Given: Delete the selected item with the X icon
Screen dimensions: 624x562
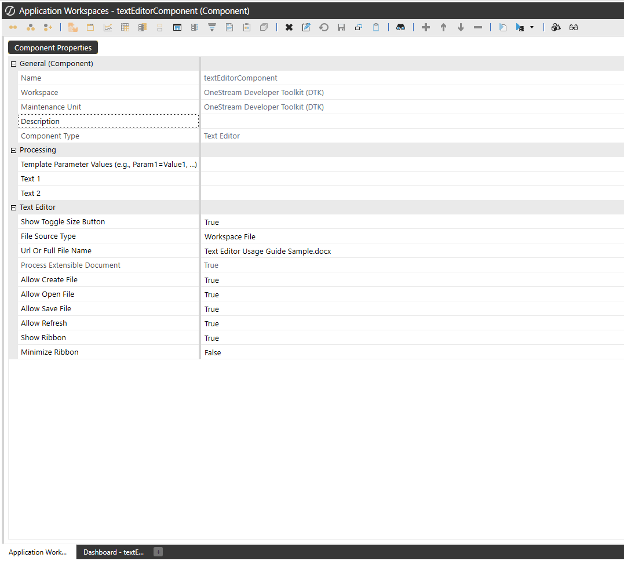Looking at the screenshot, I should 289,27.
